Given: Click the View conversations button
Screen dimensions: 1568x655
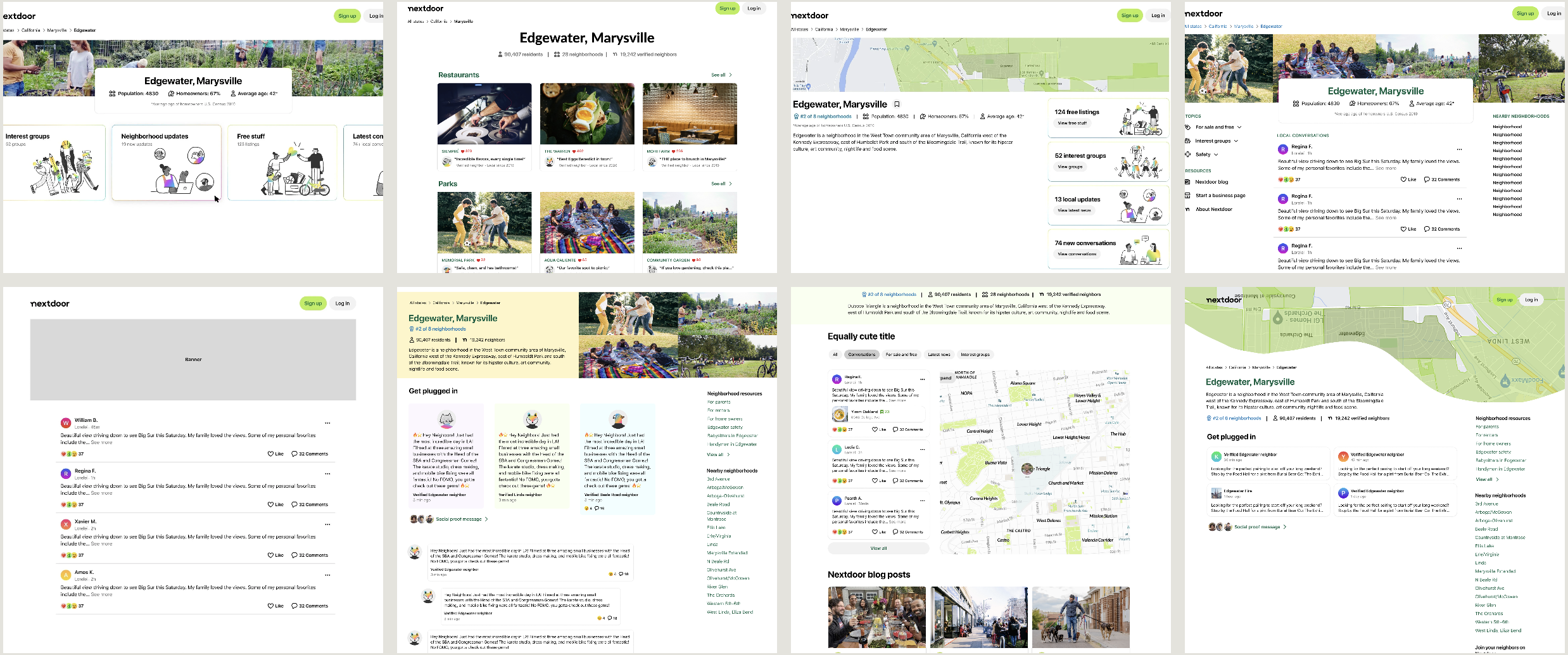Looking at the screenshot, I should pos(1077,254).
